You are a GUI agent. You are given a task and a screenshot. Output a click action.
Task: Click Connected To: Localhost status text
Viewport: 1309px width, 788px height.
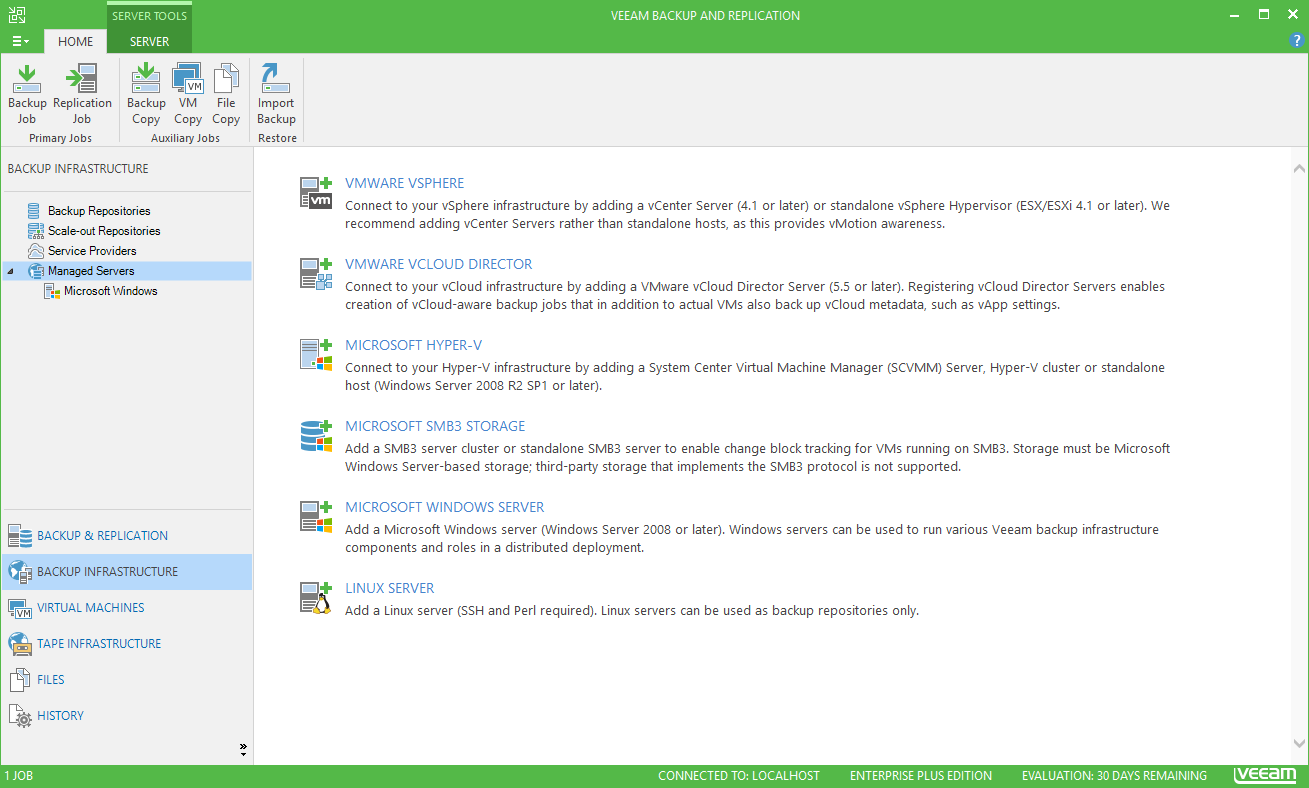(x=739, y=776)
